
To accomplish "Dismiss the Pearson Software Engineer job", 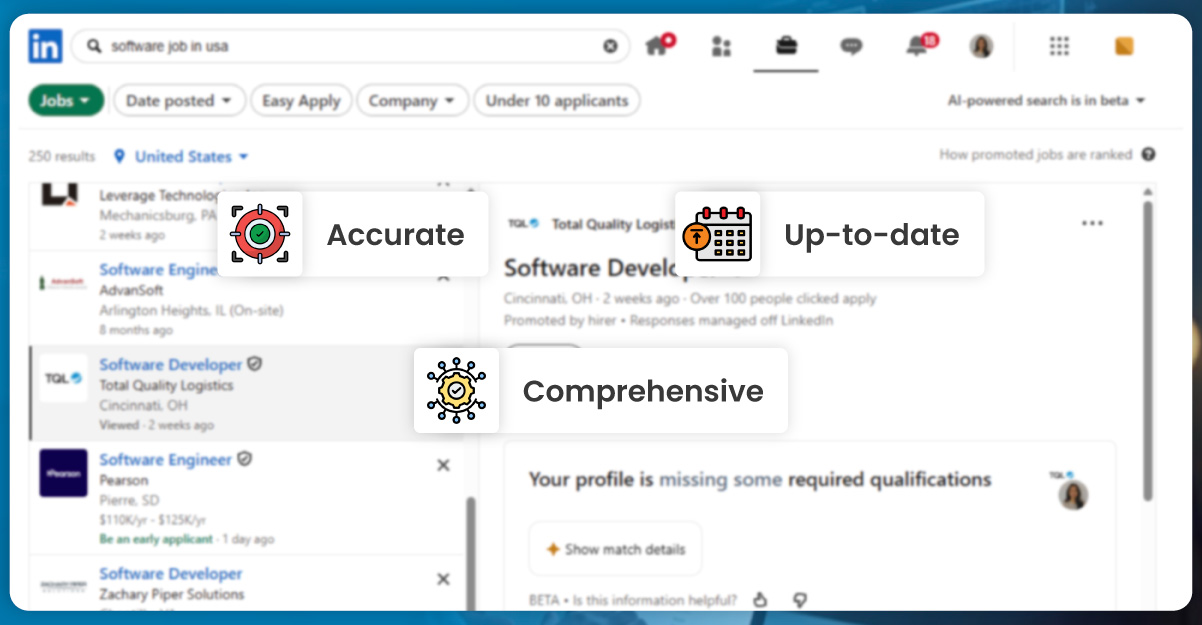I will (444, 465).
